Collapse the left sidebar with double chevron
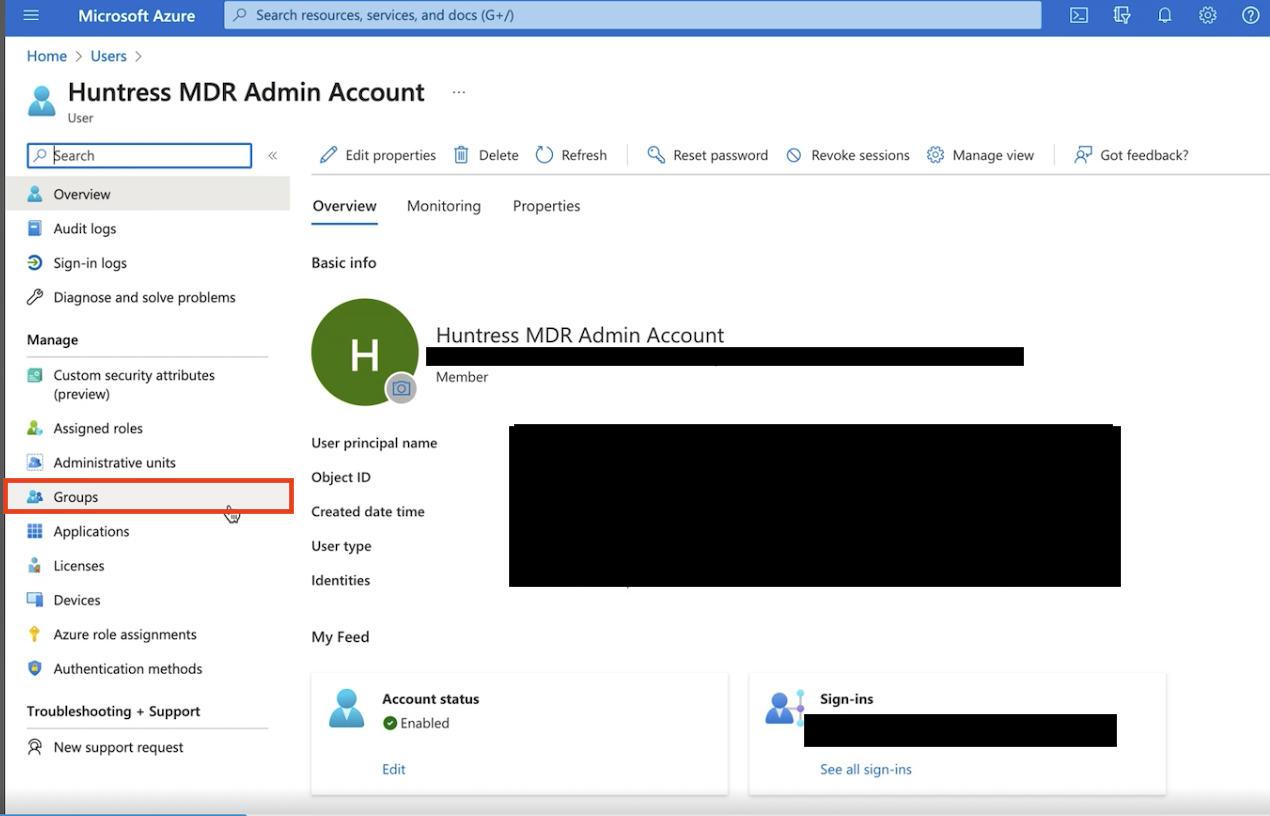The height and width of the screenshot is (816, 1270). click(272, 155)
